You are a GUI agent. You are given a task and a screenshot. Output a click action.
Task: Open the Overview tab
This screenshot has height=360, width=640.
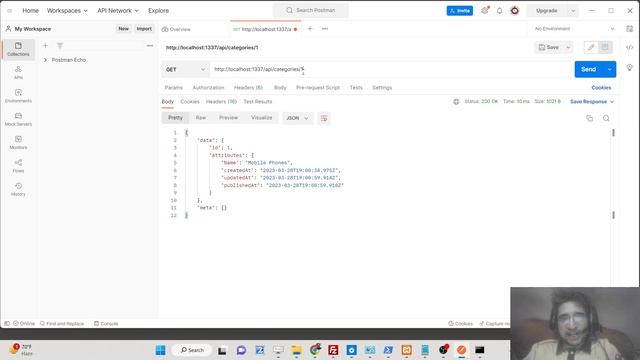click(x=176, y=29)
